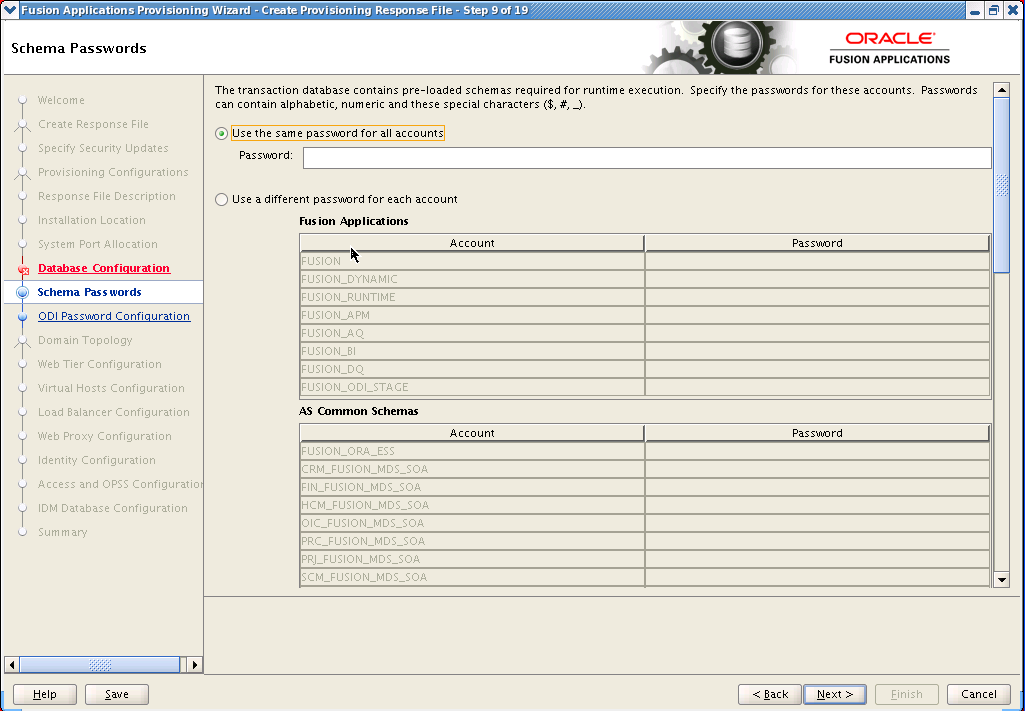This screenshot has height=711, width=1025.
Task: Open the window menu icon in title bar
Action: pos(10,10)
